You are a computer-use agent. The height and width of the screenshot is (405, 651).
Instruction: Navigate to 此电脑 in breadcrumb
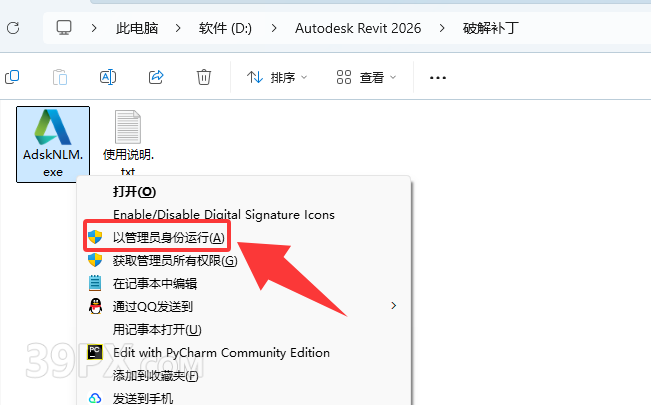point(137,28)
